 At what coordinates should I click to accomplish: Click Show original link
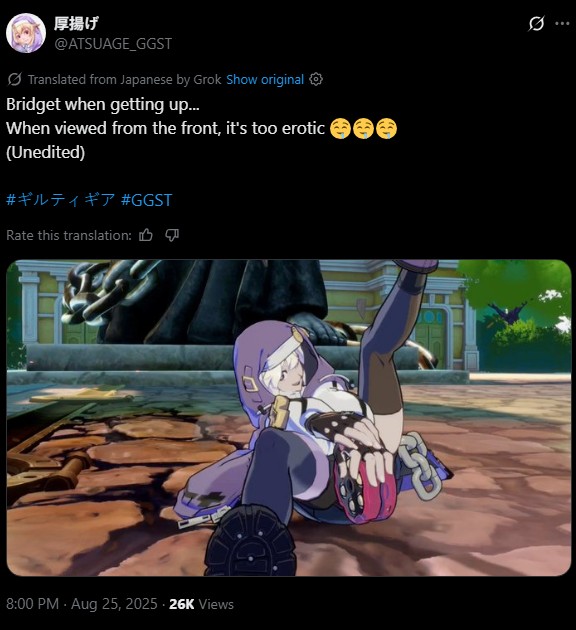coord(265,79)
